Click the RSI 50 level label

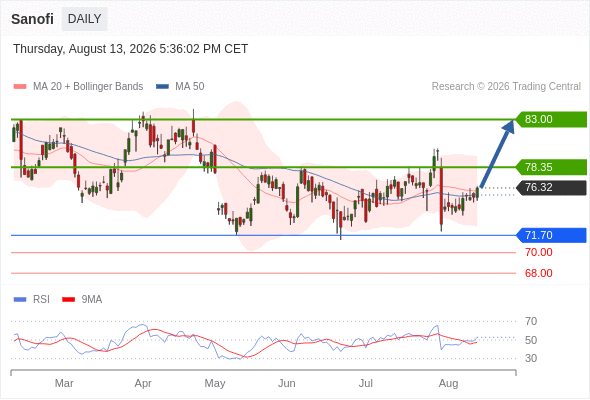[531, 340]
